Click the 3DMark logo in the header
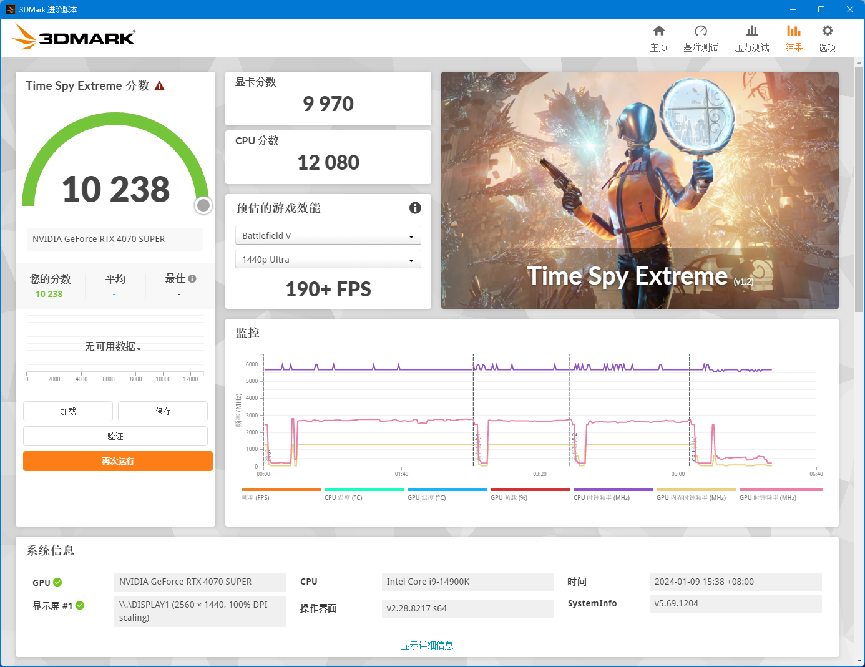Viewport: 865px width, 667px height. click(82, 37)
